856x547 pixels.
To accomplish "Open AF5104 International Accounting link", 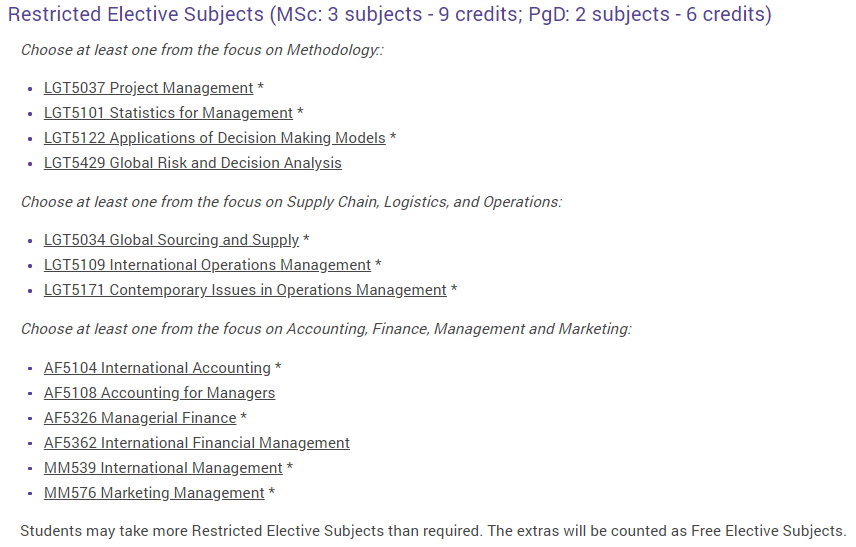I will coord(157,368).
